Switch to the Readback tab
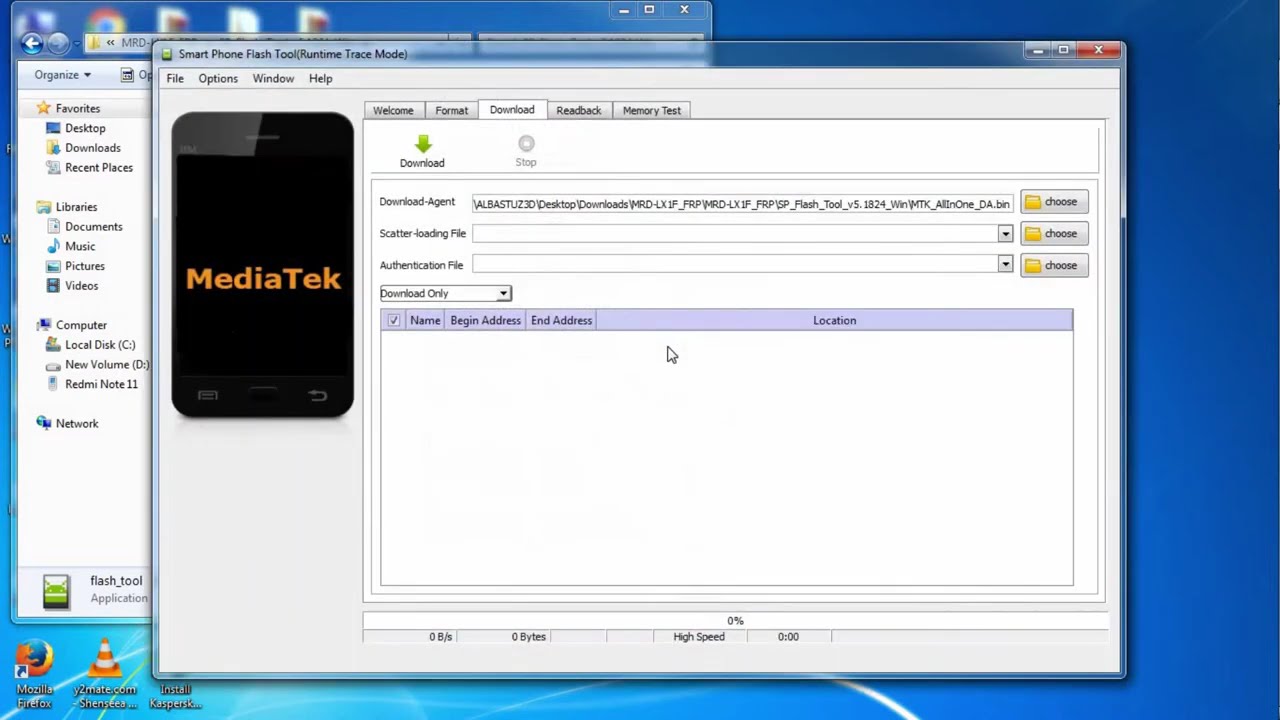Screen dimensions: 1280x720 (x=579, y=111)
